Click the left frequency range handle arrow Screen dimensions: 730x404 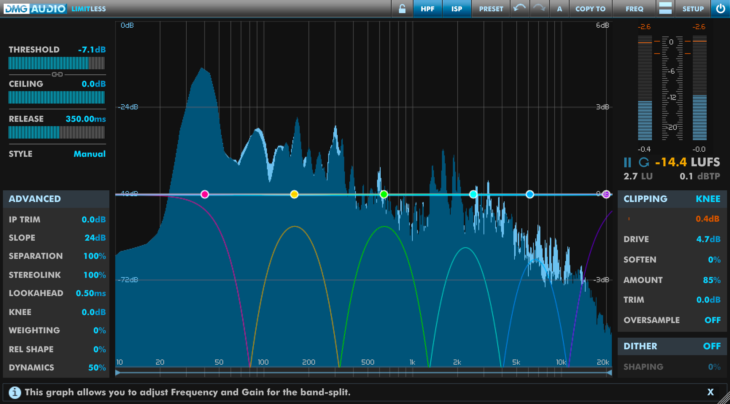(118, 372)
